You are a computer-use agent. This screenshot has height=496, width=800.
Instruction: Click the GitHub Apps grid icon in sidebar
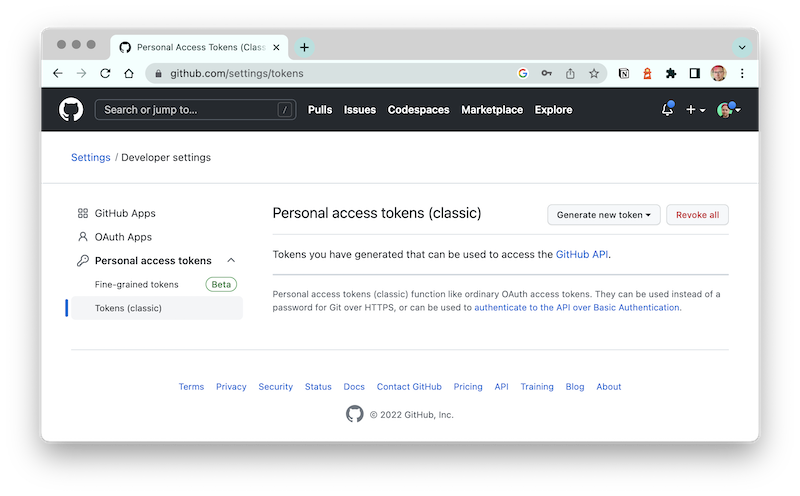click(x=83, y=213)
